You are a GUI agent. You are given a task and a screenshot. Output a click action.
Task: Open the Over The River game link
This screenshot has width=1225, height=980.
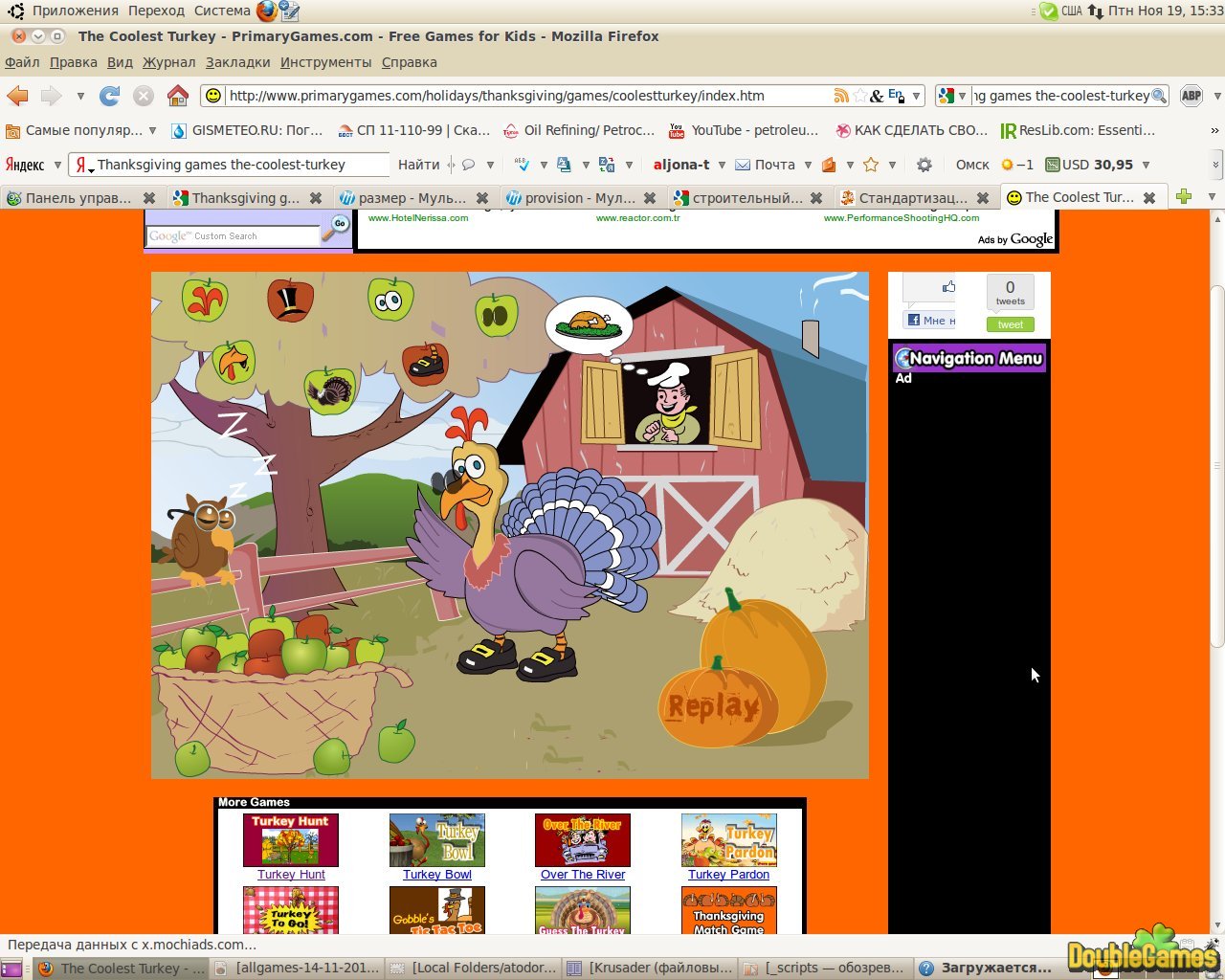tap(583, 874)
